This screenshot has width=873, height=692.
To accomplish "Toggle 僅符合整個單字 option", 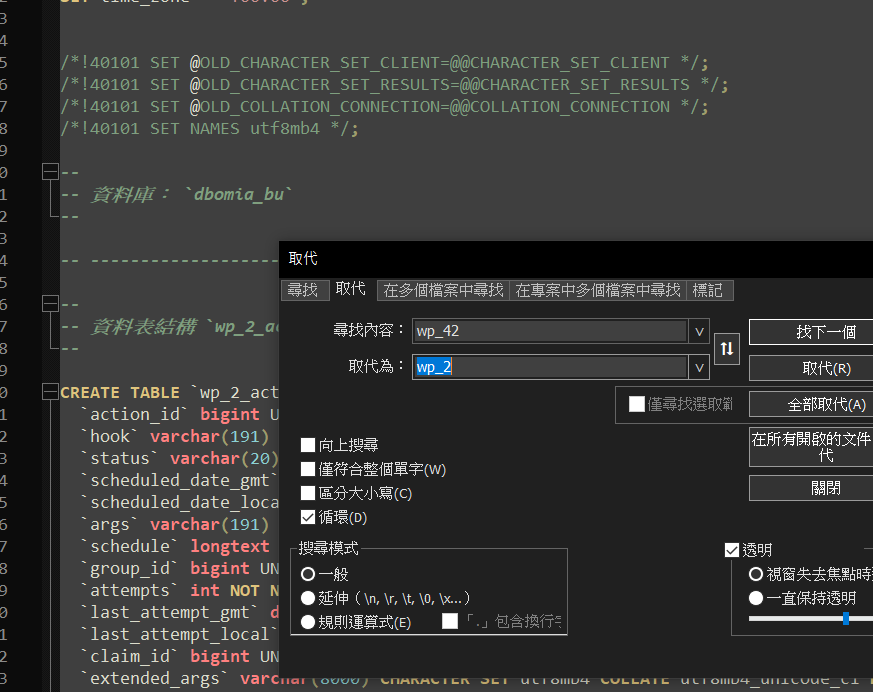I will click(309, 469).
